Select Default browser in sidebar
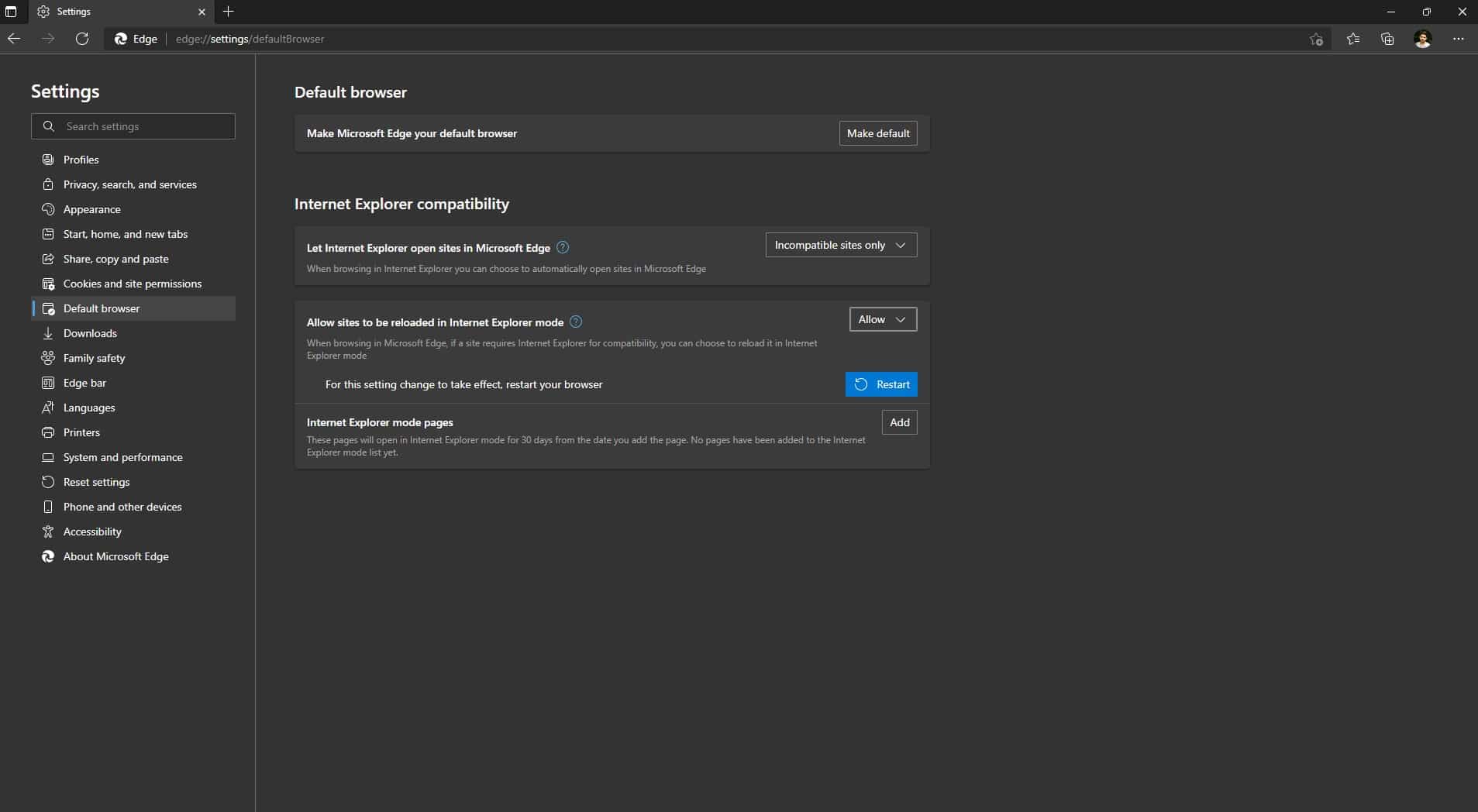Viewport: 1478px width, 812px height. coord(133,308)
